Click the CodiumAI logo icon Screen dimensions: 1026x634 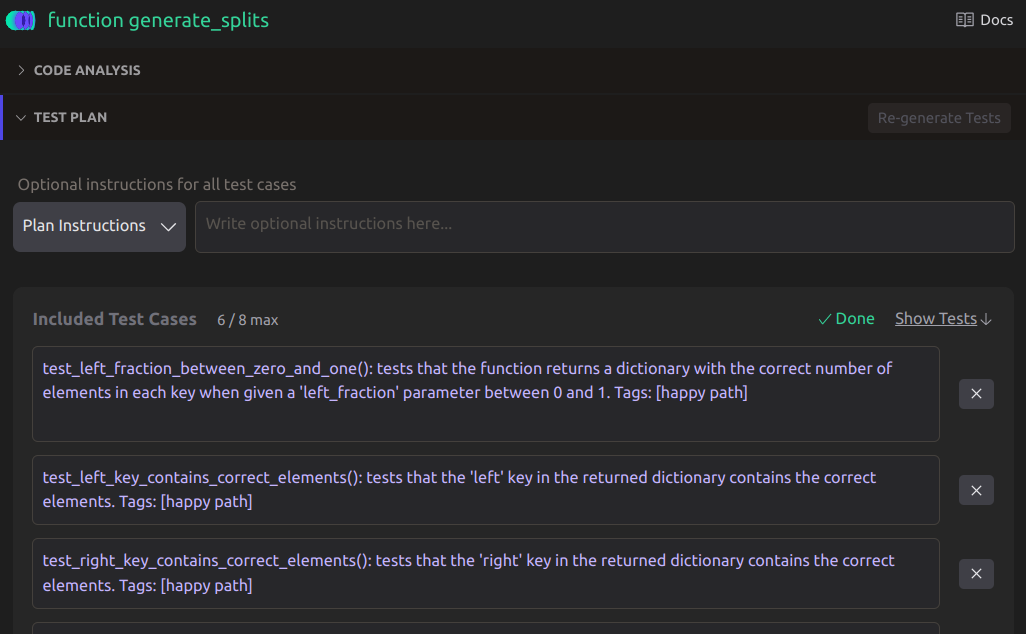20,21
